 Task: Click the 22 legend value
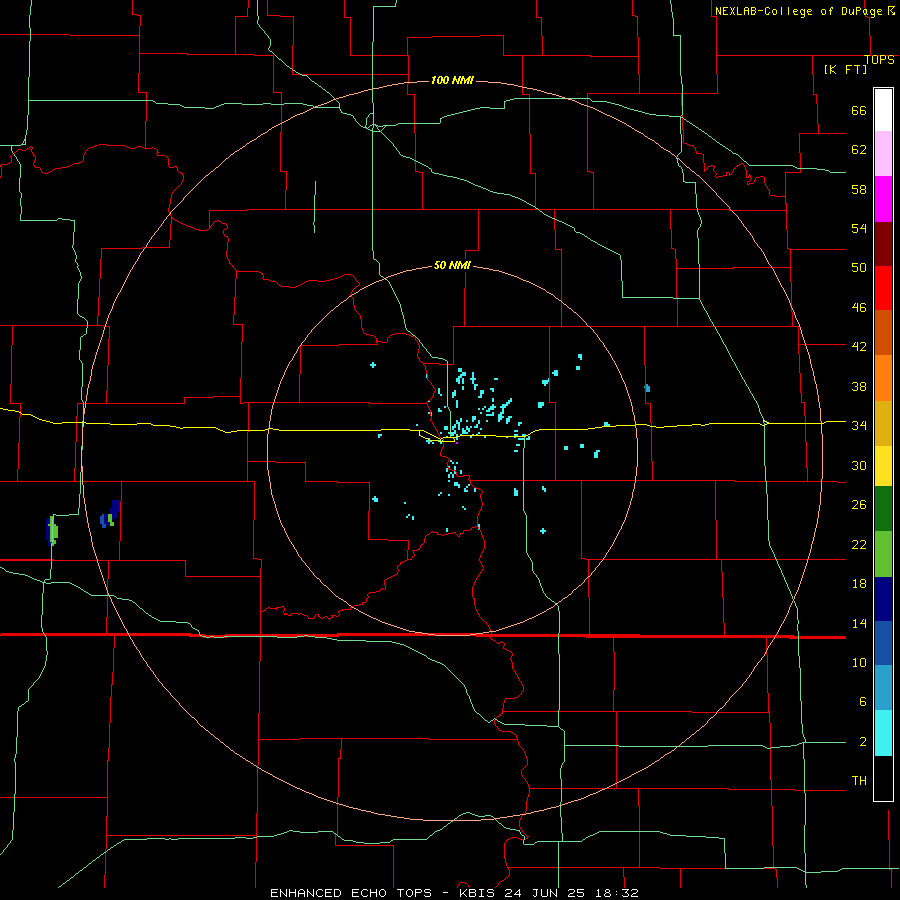coord(859,544)
